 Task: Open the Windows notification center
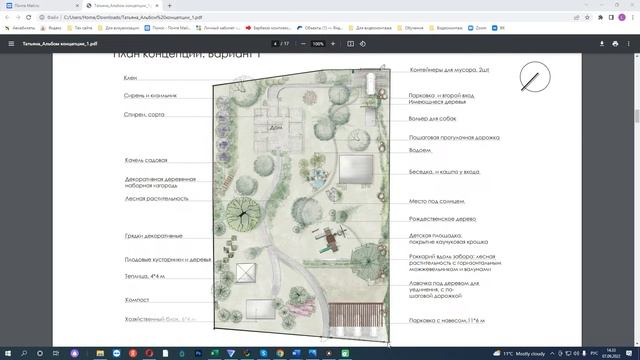tap(629, 353)
